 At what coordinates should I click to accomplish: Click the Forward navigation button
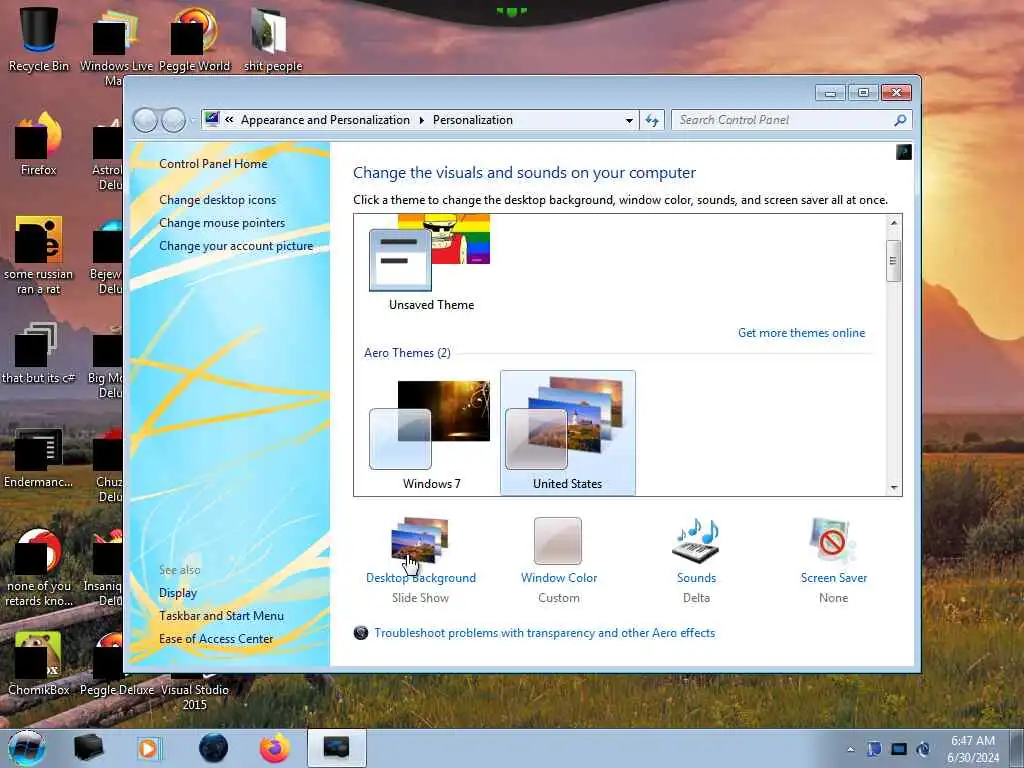coord(174,120)
